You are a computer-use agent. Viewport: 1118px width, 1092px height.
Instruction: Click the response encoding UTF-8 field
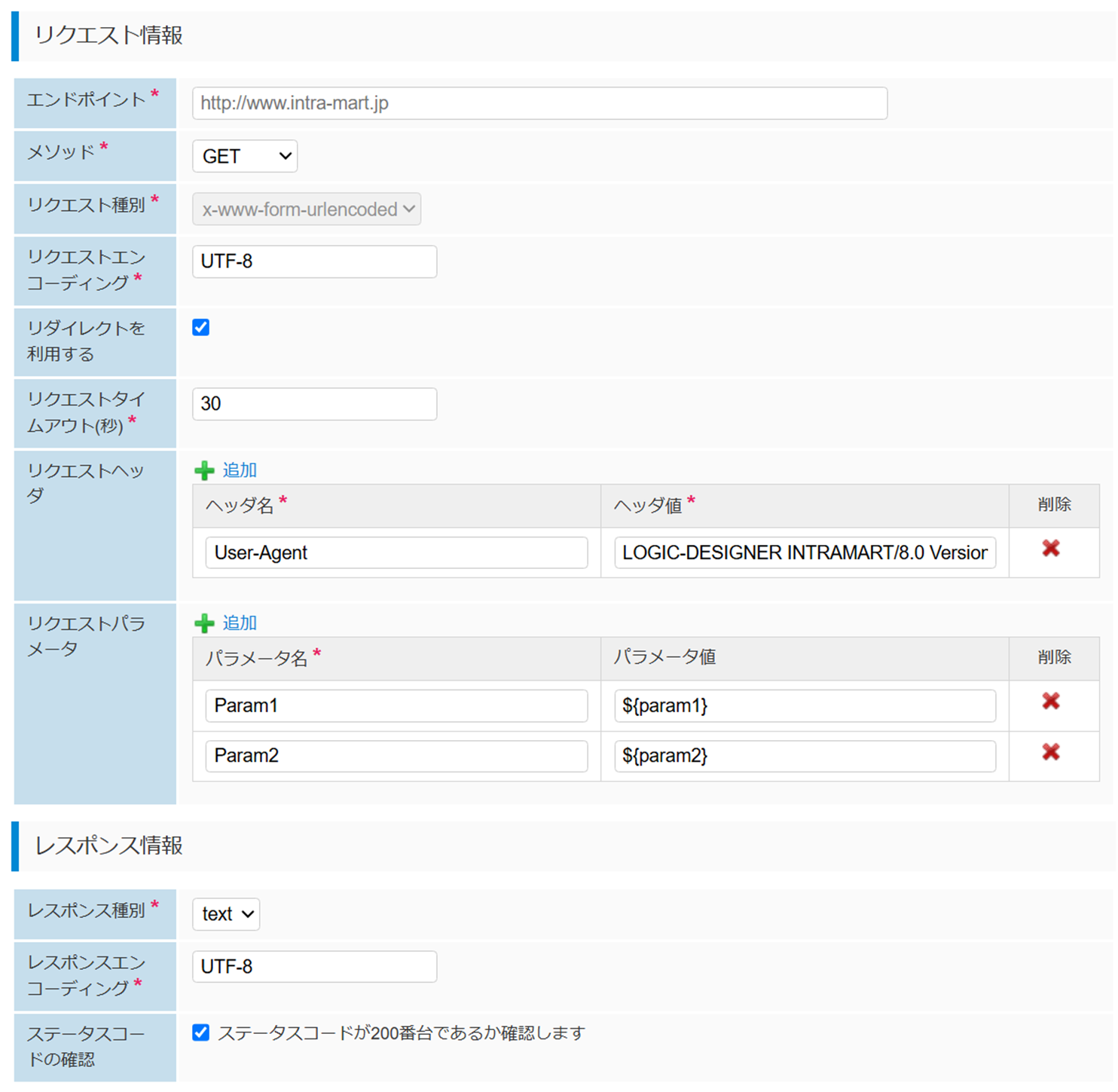pos(314,967)
